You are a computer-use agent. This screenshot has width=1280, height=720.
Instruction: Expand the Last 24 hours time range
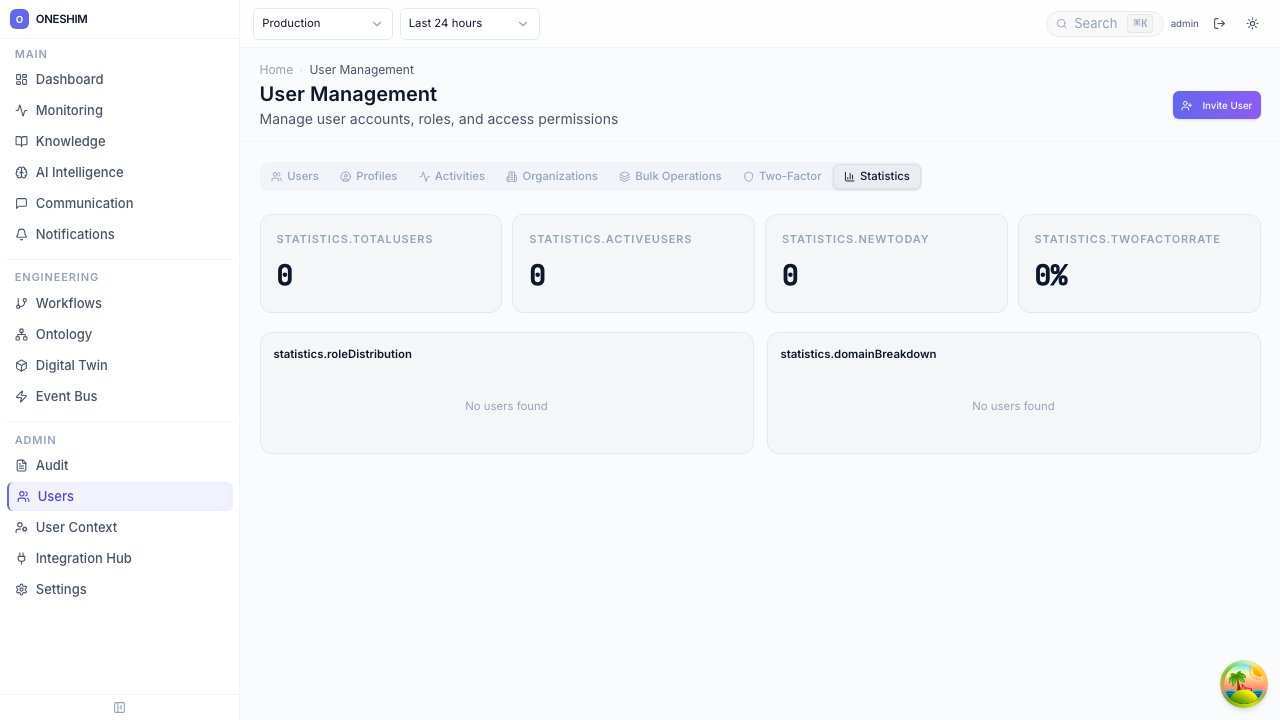point(469,23)
